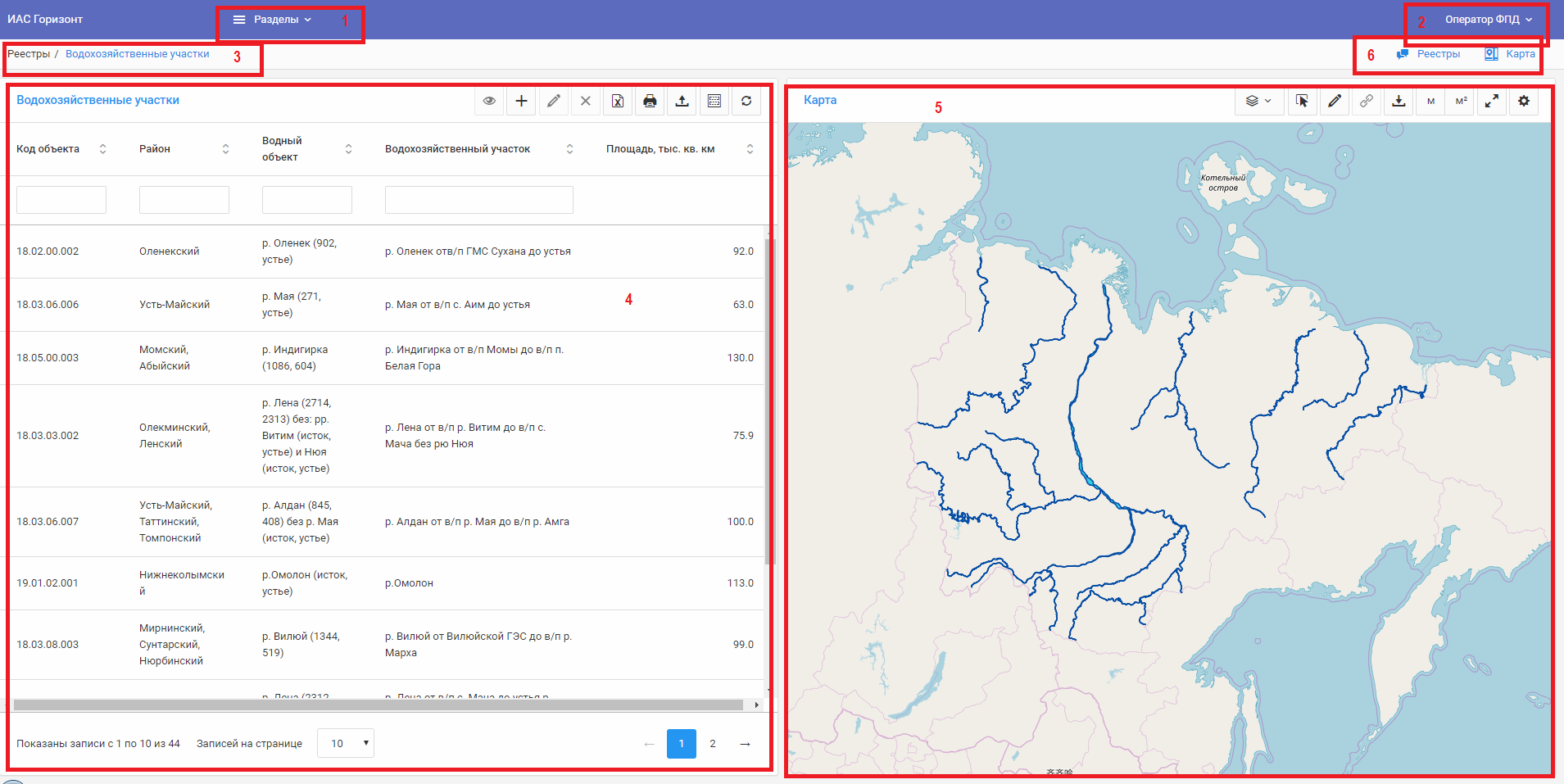Switch to the Карта view tab
Image resolution: width=1564 pixels, height=784 pixels.
[1510, 54]
